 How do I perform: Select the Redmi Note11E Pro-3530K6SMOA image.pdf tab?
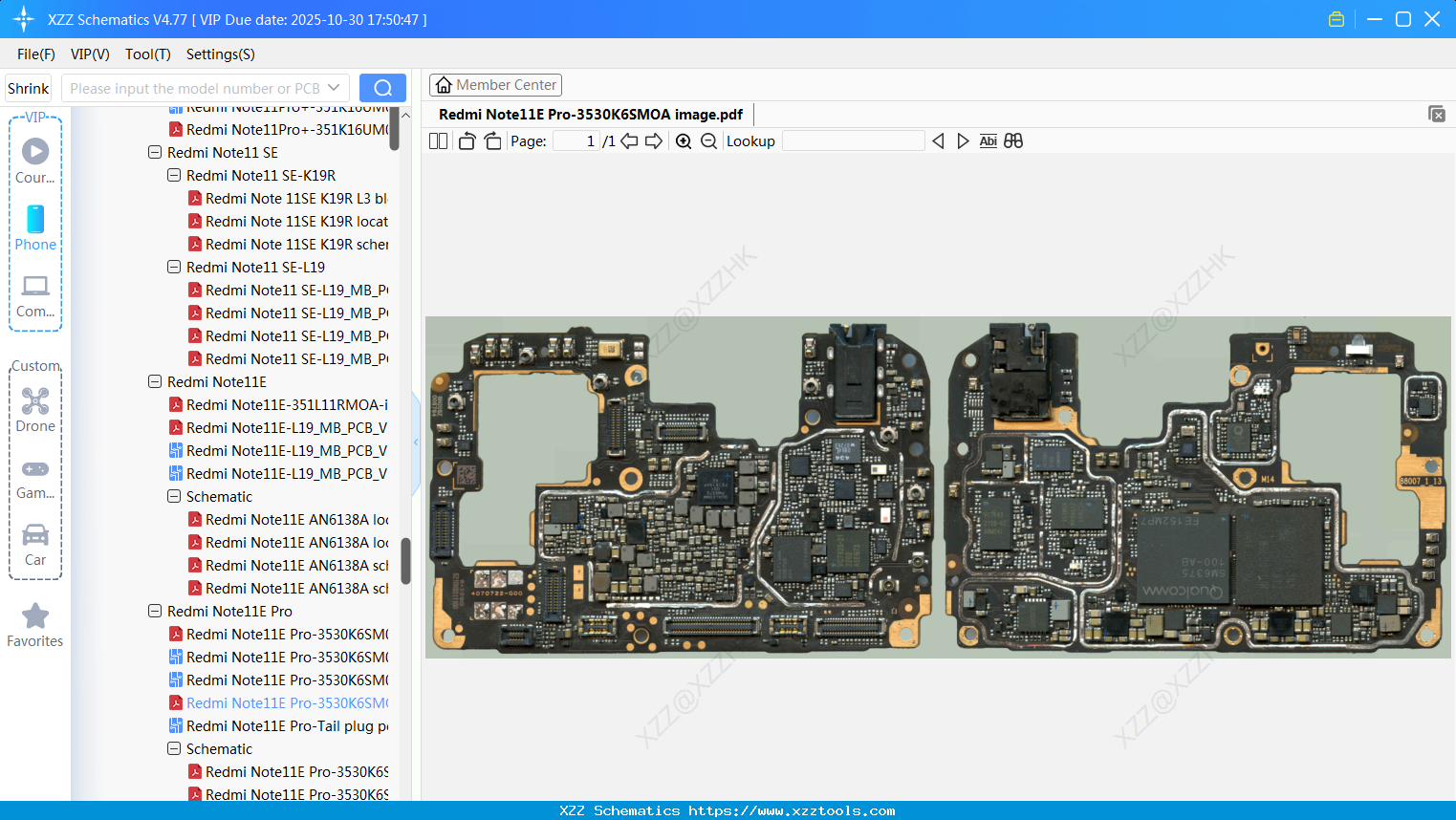pos(591,114)
